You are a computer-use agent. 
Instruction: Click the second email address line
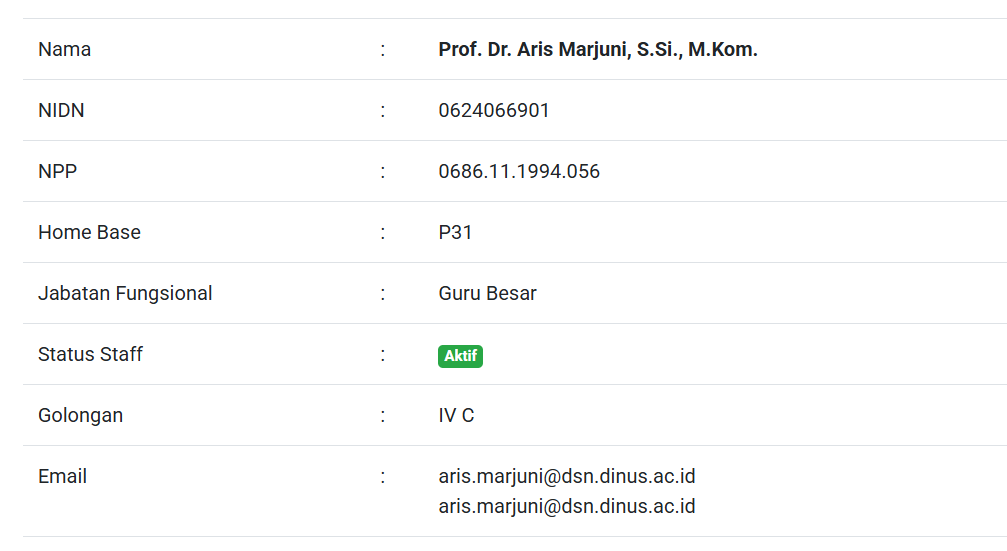click(566, 506)
